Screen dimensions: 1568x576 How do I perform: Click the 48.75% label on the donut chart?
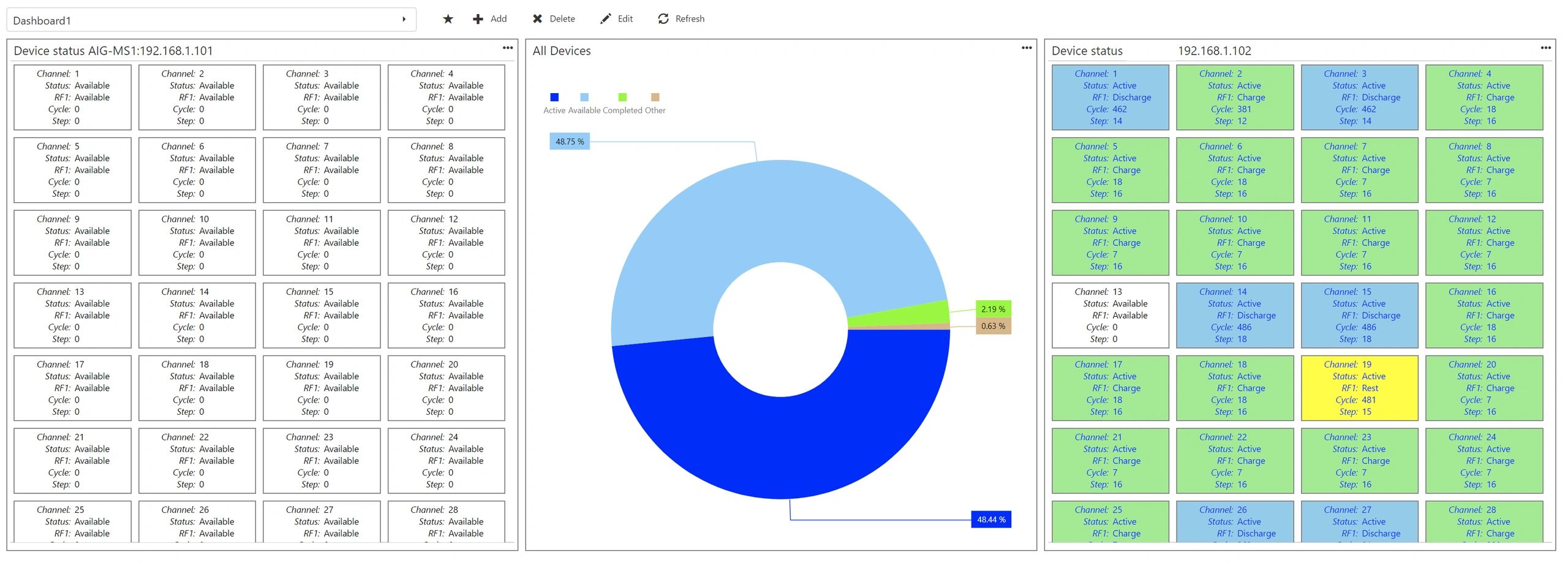(x=569, y=141)
